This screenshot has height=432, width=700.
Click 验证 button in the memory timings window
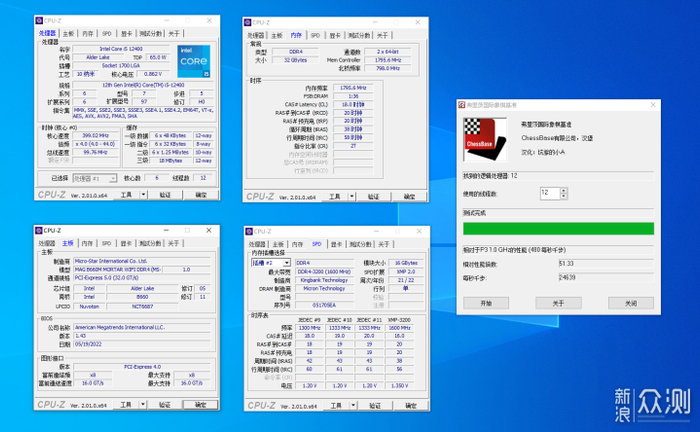(x=374, y=196)
